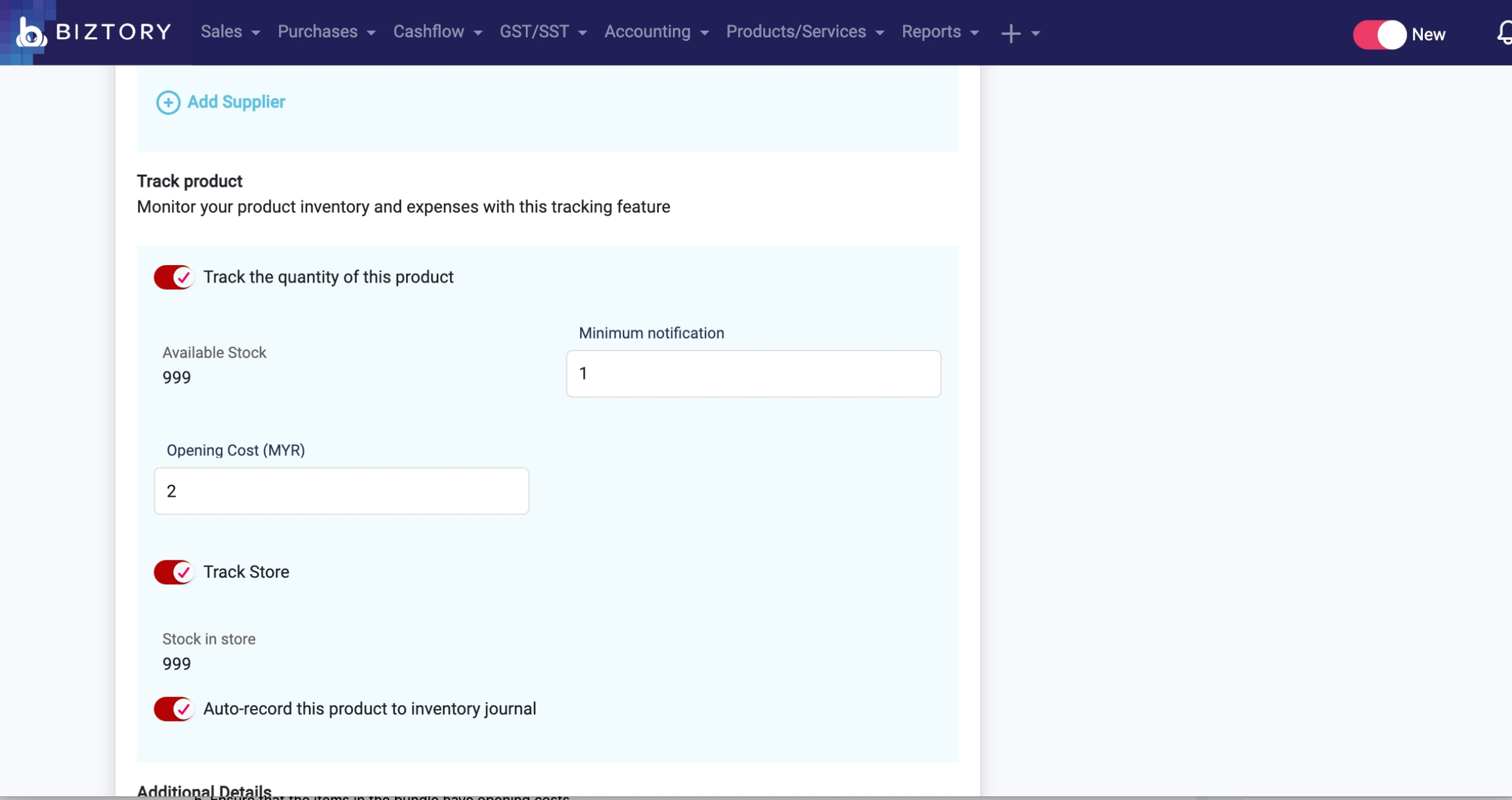1512x800 pixels.
Task: Click the plus quick-add icon in navbar
Action: coord(1010,33)
